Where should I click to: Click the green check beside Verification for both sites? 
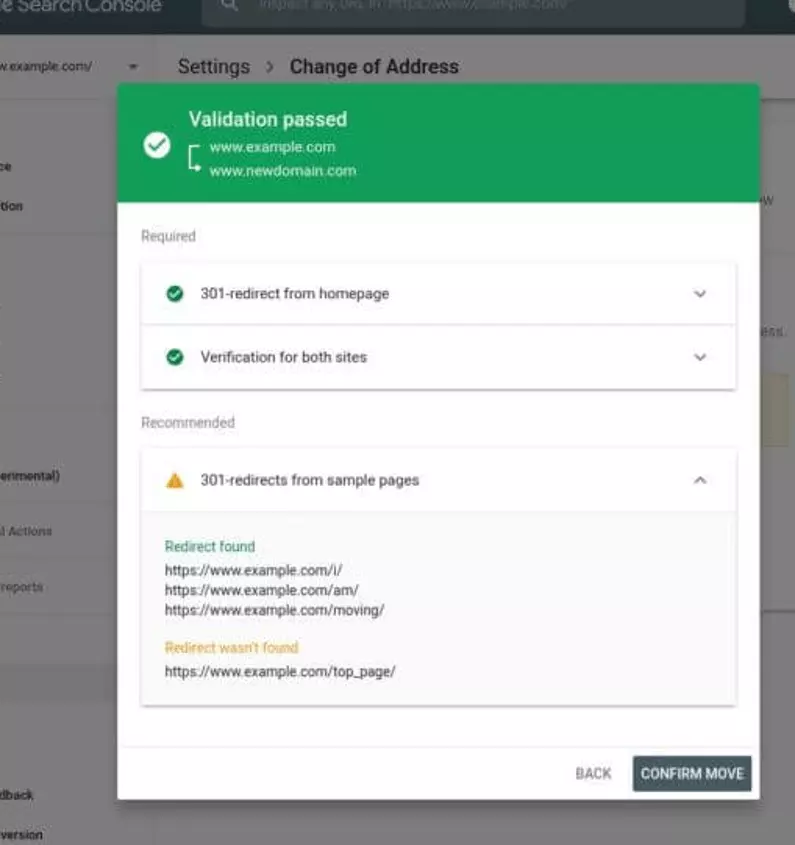point(175,357)
